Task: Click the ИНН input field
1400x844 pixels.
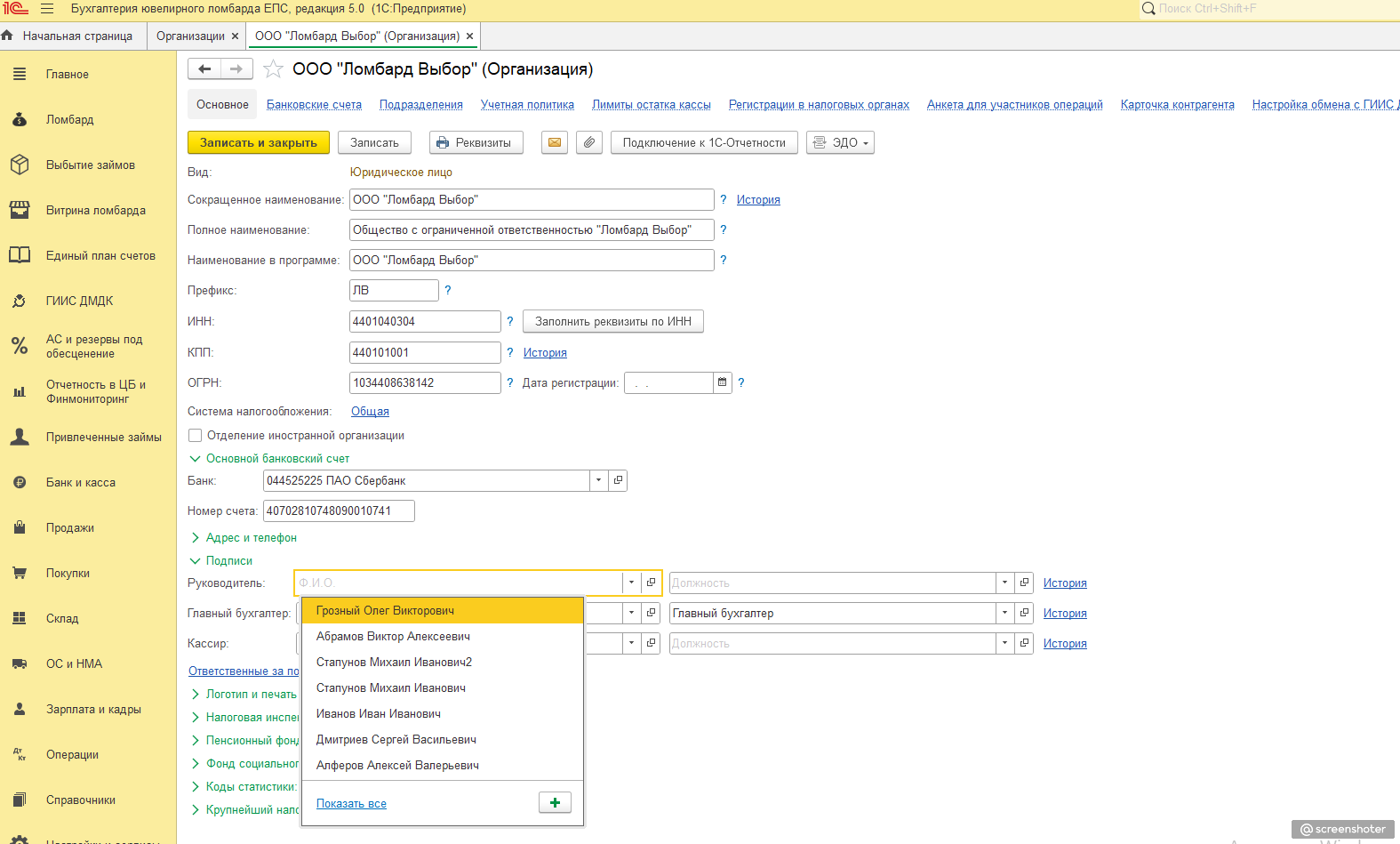Action: click(425, 322)
